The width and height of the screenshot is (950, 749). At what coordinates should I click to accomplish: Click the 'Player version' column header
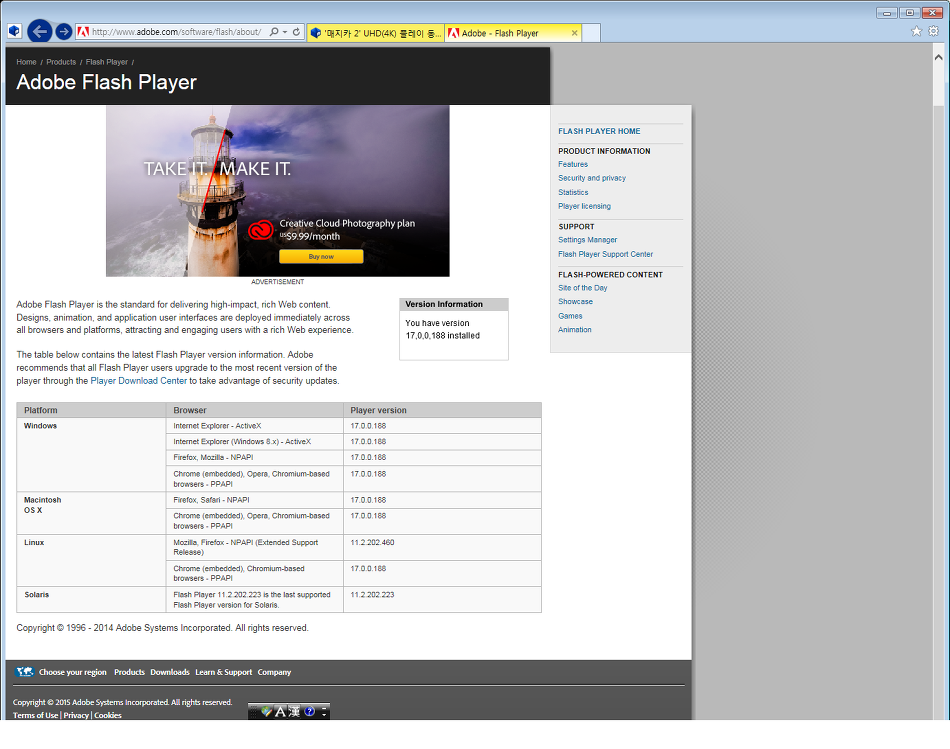[x=442, y=410]
